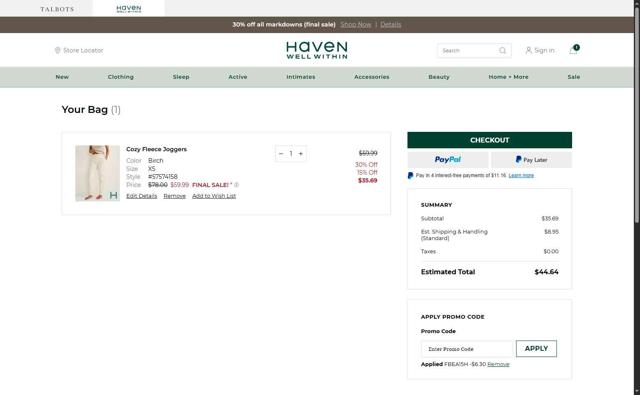Viewport: 640px width, 395px height.
Task: Open the Home + More menu
Action: pos(508,77)
